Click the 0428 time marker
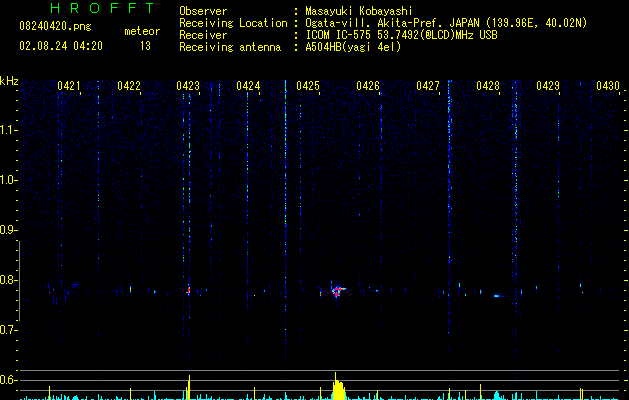The width and height of the screenshot is (629, 400). (x=488, y=85)
